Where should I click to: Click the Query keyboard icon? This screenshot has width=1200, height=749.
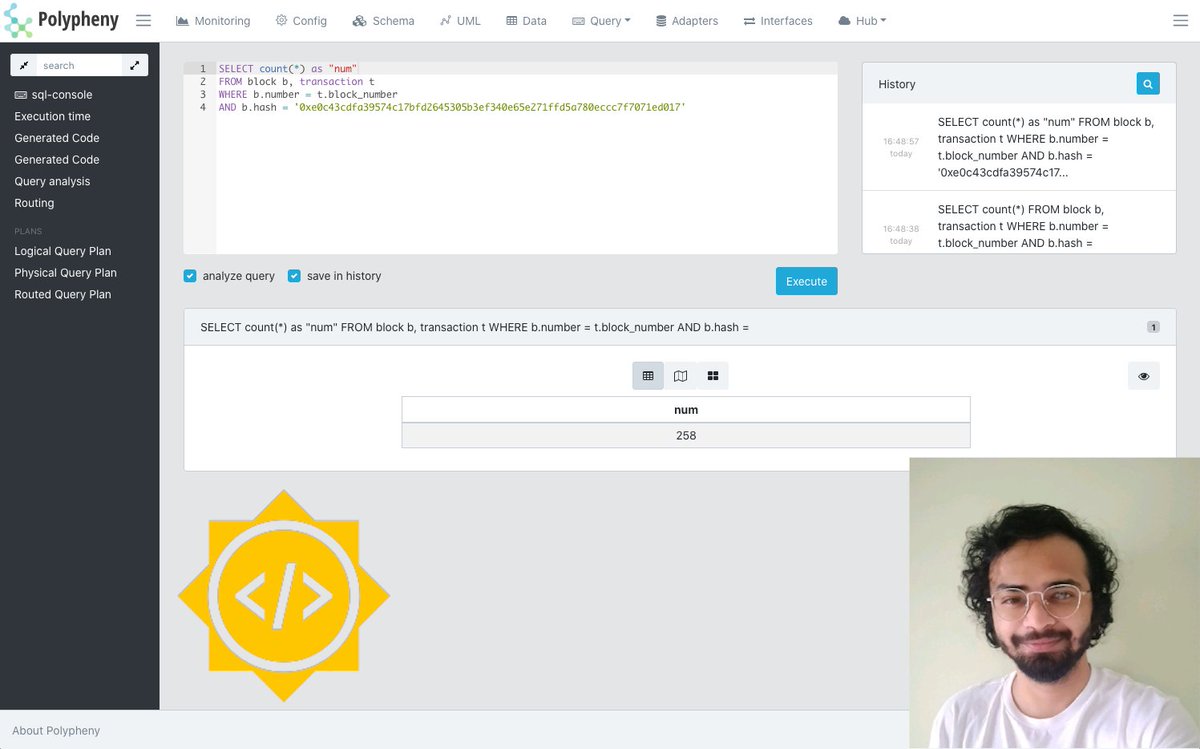579,21
